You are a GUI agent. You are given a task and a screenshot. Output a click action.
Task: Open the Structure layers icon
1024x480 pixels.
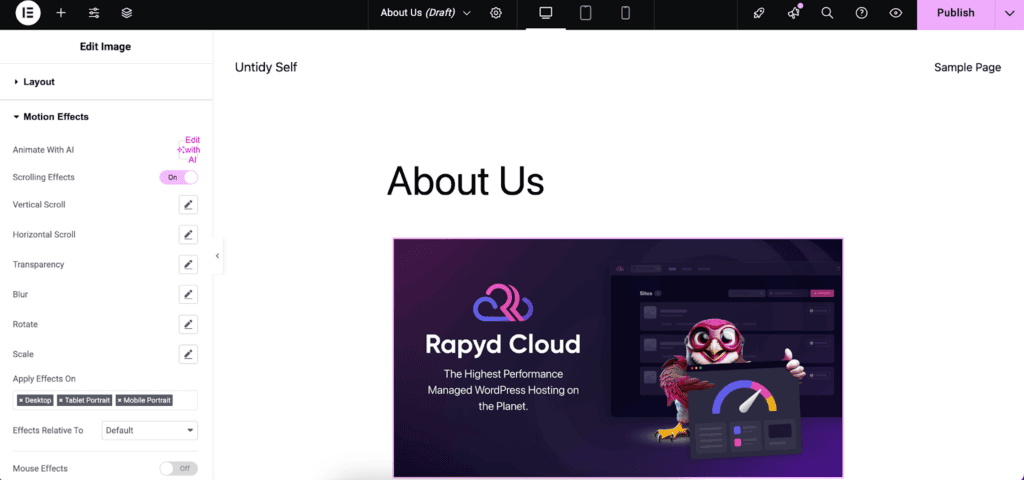pyautogui.click(x=127, y=13)
